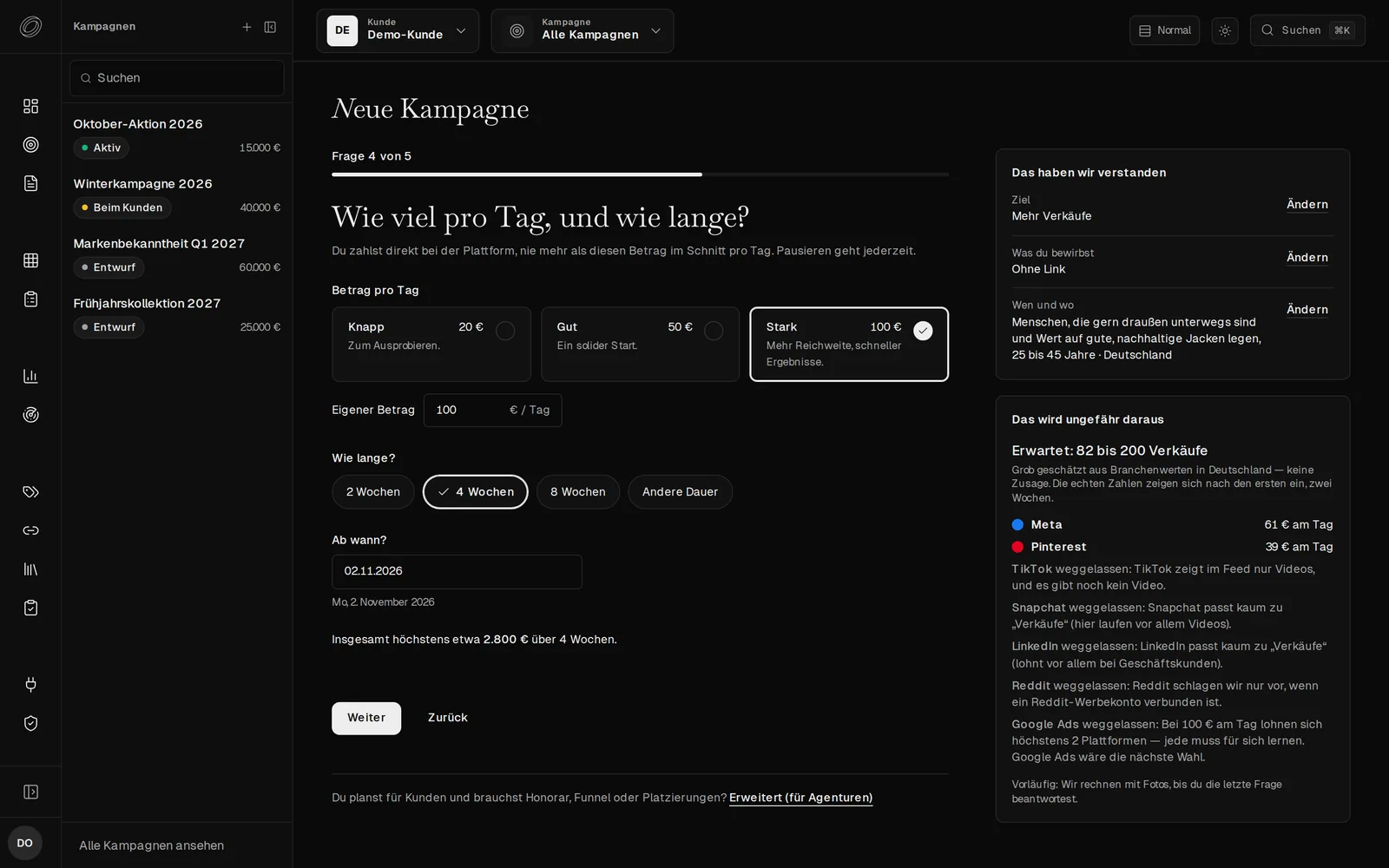Screen dimensions: 1389x868
Task: Select the Stark 100 € budget option
Action: click(x=849, y=345)
